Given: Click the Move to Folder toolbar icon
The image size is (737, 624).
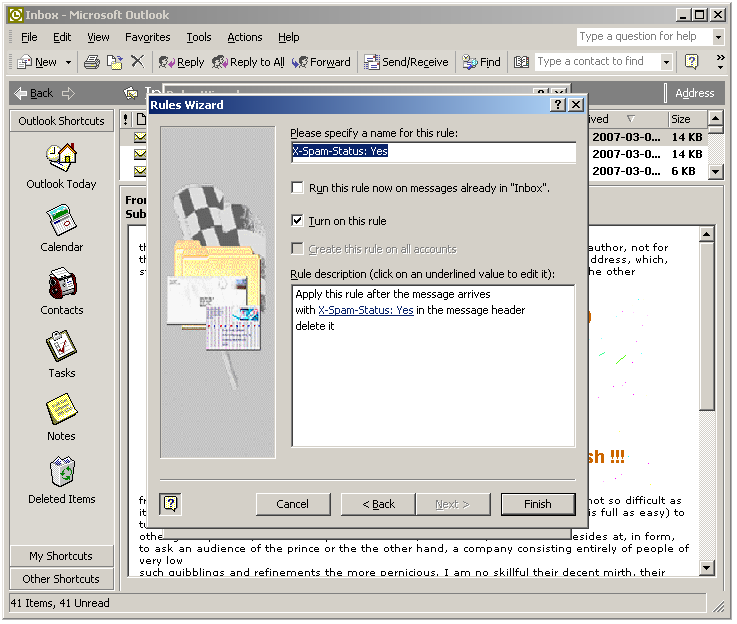Looking at the screenshot, I should [x=114, y=62].
